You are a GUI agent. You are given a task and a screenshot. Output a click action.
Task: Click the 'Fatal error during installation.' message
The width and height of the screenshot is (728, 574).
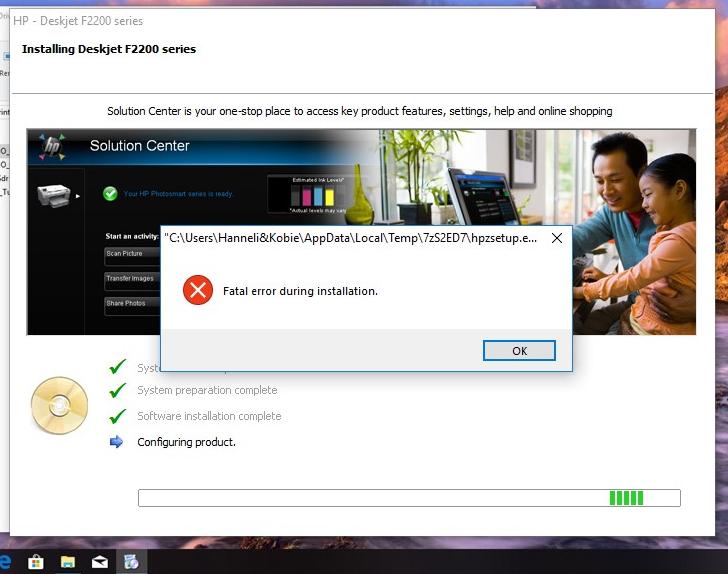300,291
